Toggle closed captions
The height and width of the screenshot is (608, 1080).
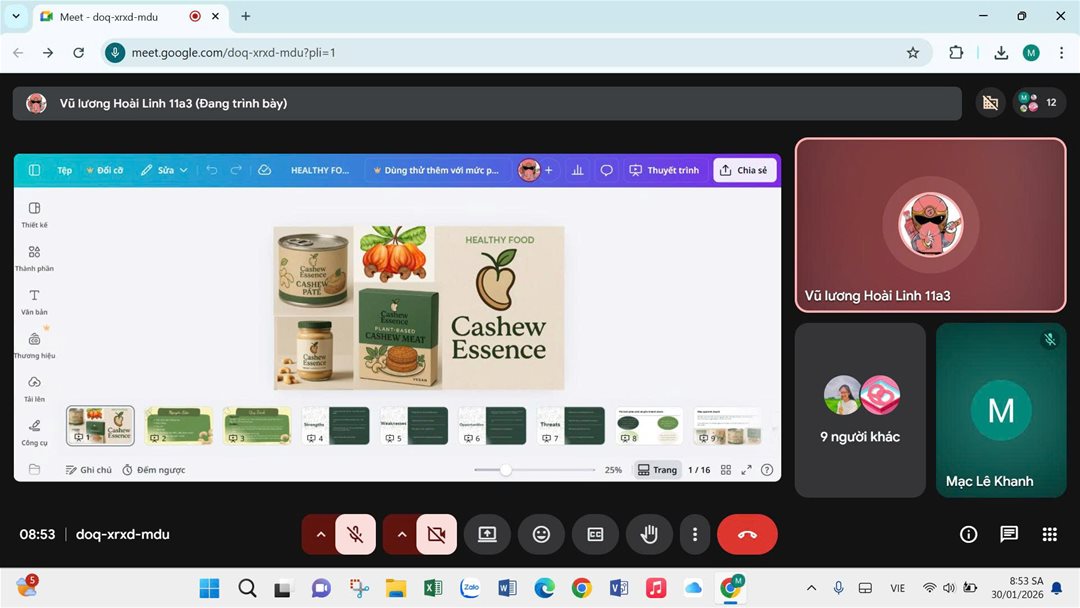tap(595, 534)
